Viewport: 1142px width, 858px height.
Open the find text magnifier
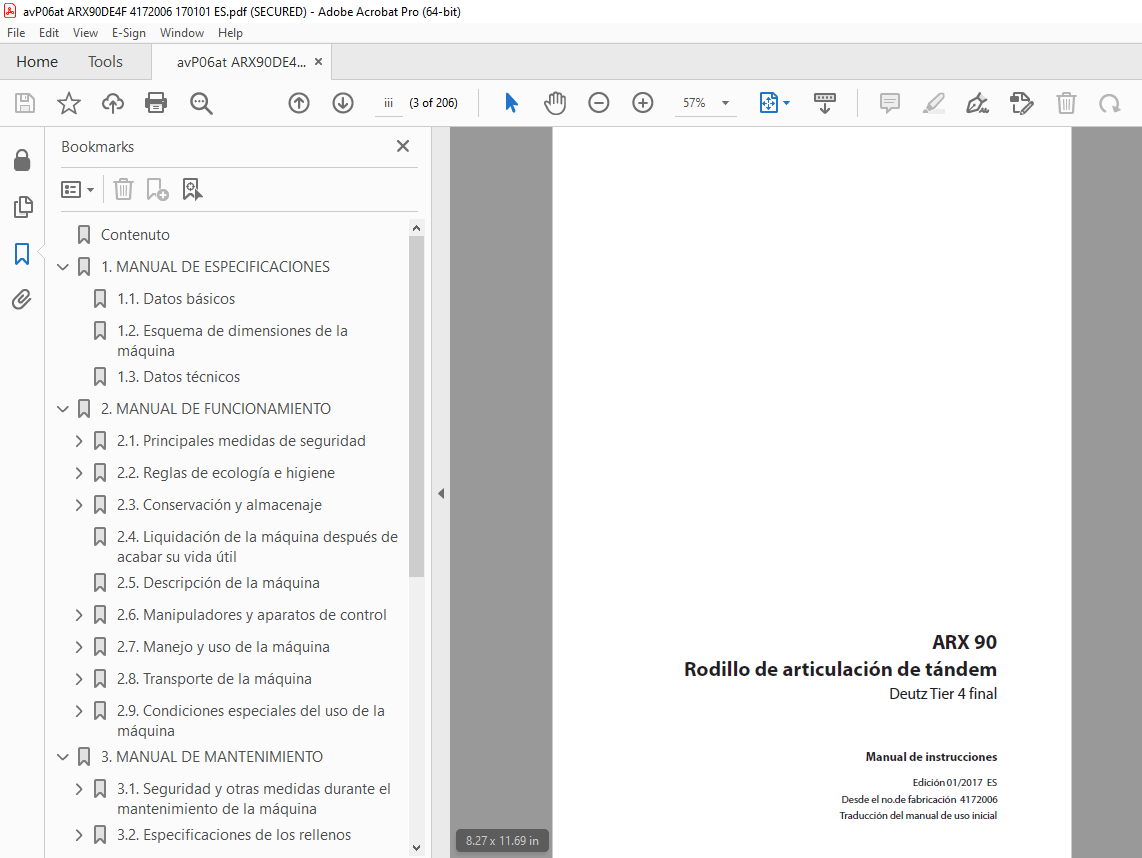[x=201, y=103]
